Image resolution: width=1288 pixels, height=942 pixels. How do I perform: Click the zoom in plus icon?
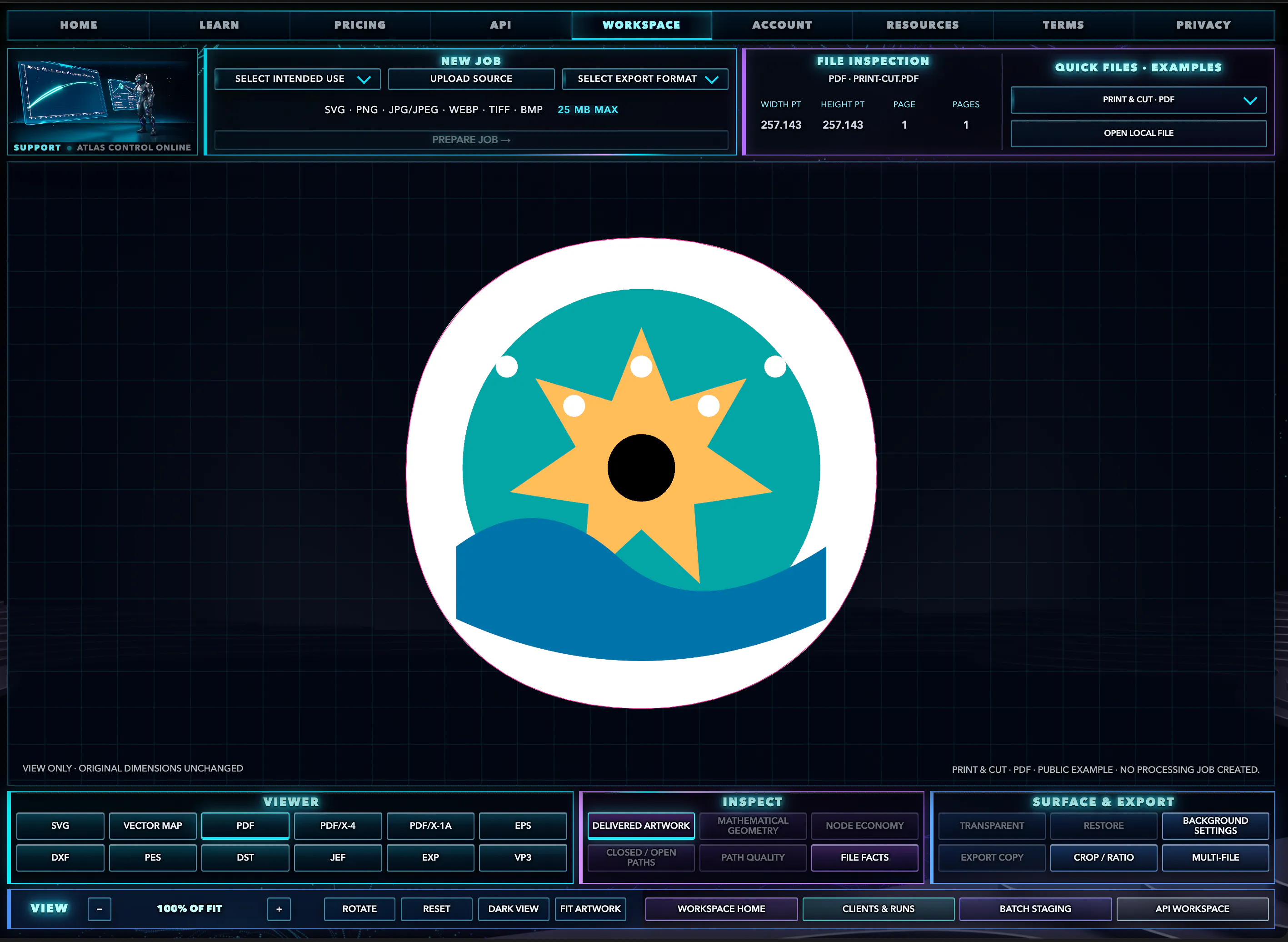[279, 909]
